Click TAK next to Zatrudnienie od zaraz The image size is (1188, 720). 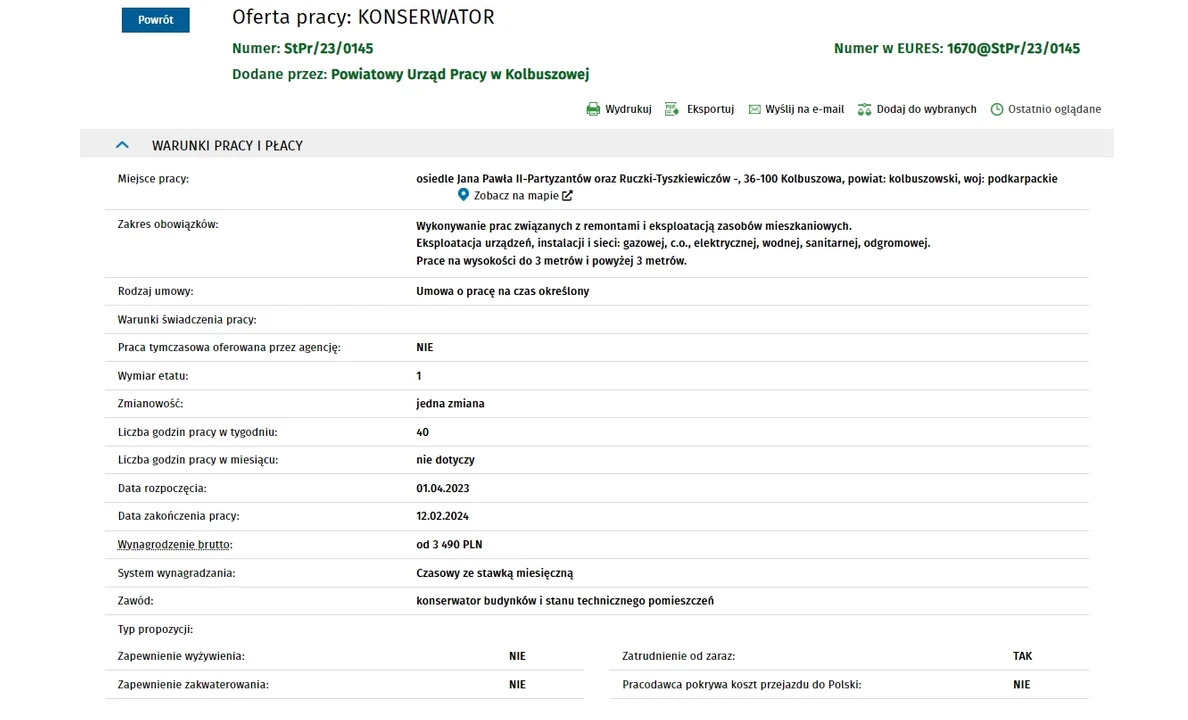(x=1022, y=656)
